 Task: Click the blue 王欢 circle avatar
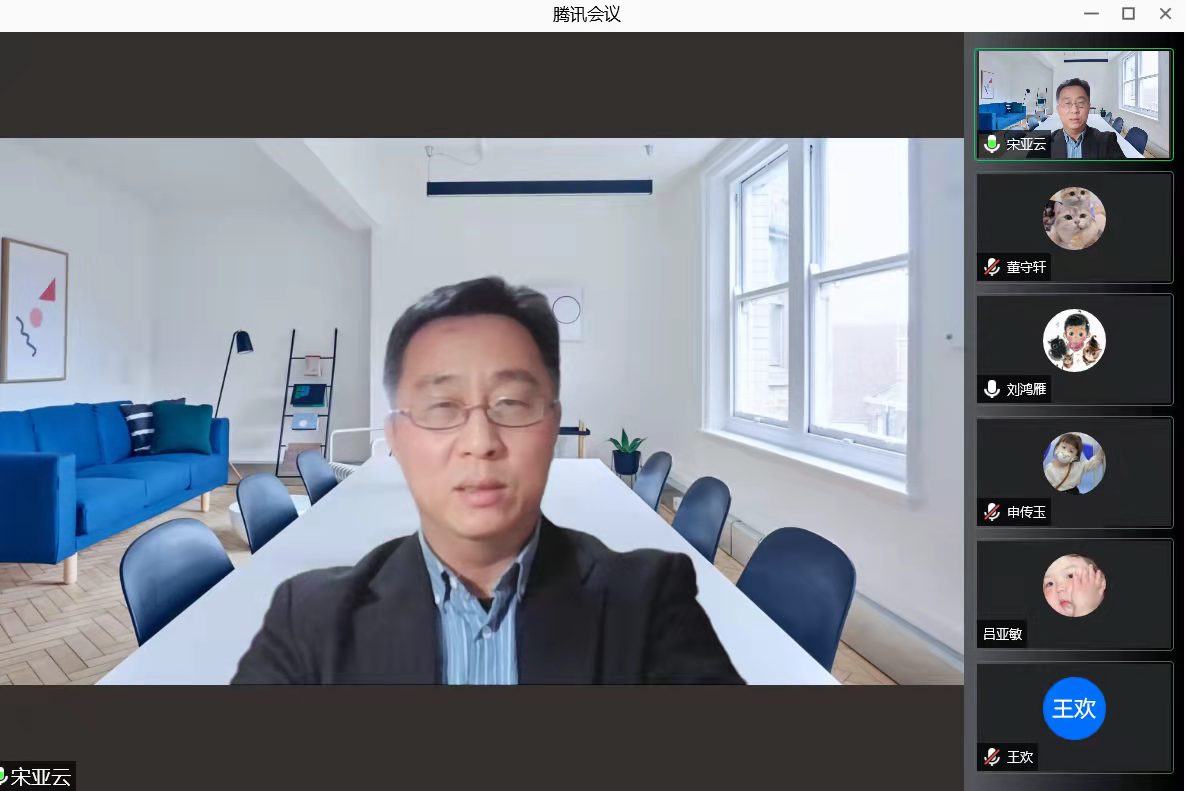pyautogui.click(x=1074, y=708)
